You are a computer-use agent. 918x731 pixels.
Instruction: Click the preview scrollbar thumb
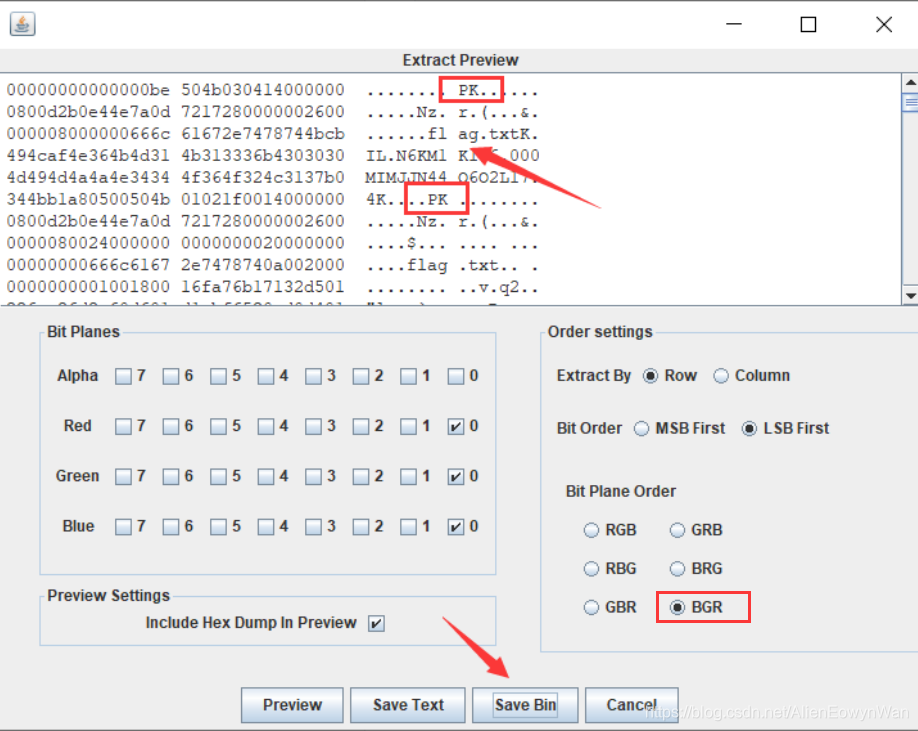pos(910,103)
